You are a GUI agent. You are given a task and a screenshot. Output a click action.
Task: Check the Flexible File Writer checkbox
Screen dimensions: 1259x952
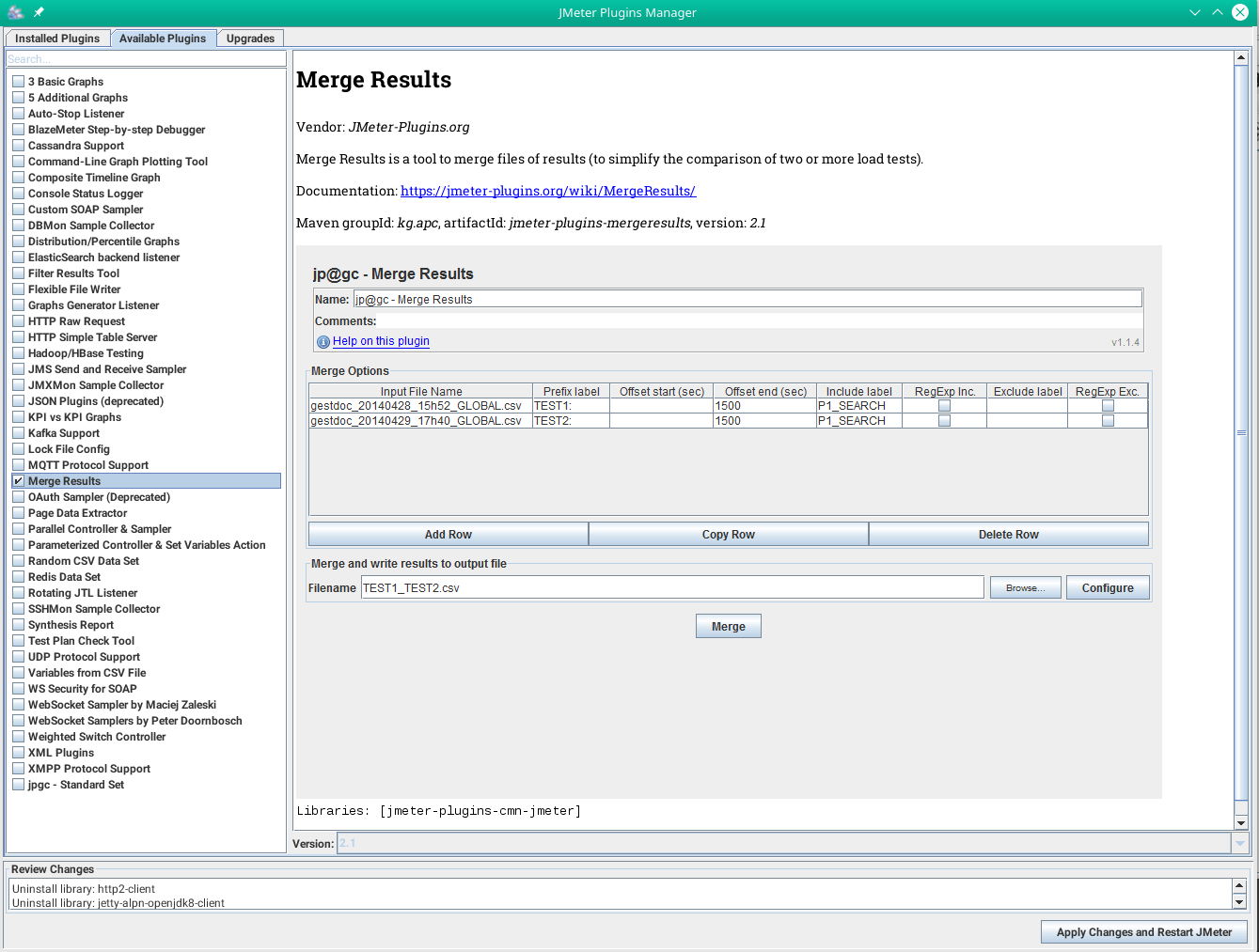pyautogui.click(x=18, y=289)
